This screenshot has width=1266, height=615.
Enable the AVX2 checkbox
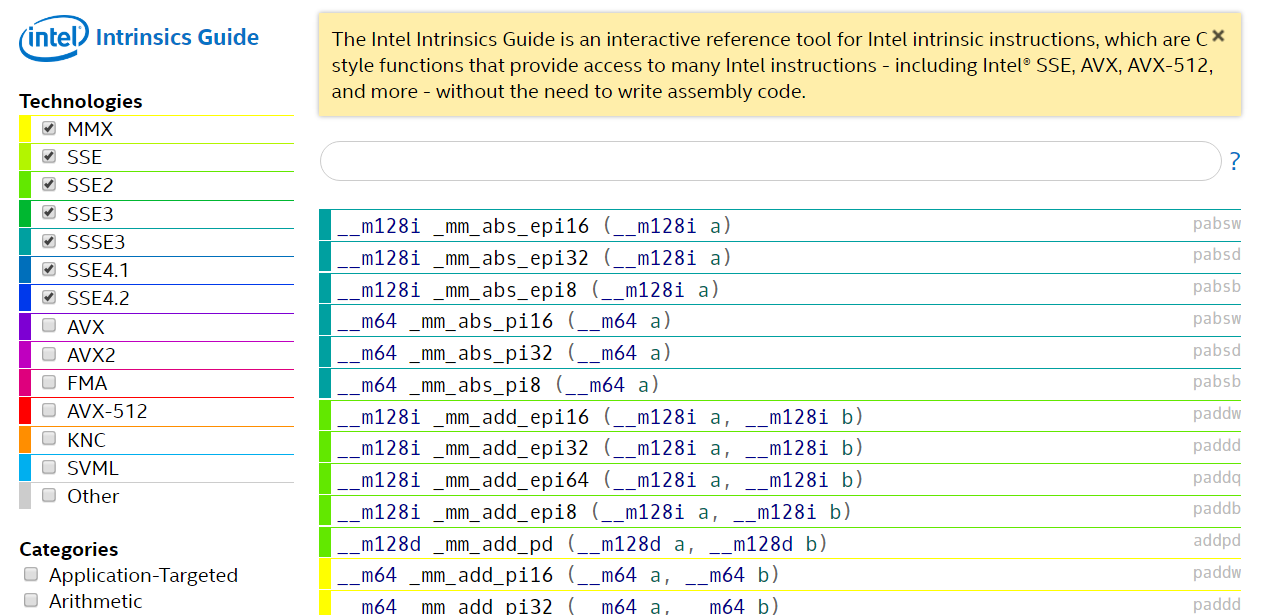coord(49,354)
